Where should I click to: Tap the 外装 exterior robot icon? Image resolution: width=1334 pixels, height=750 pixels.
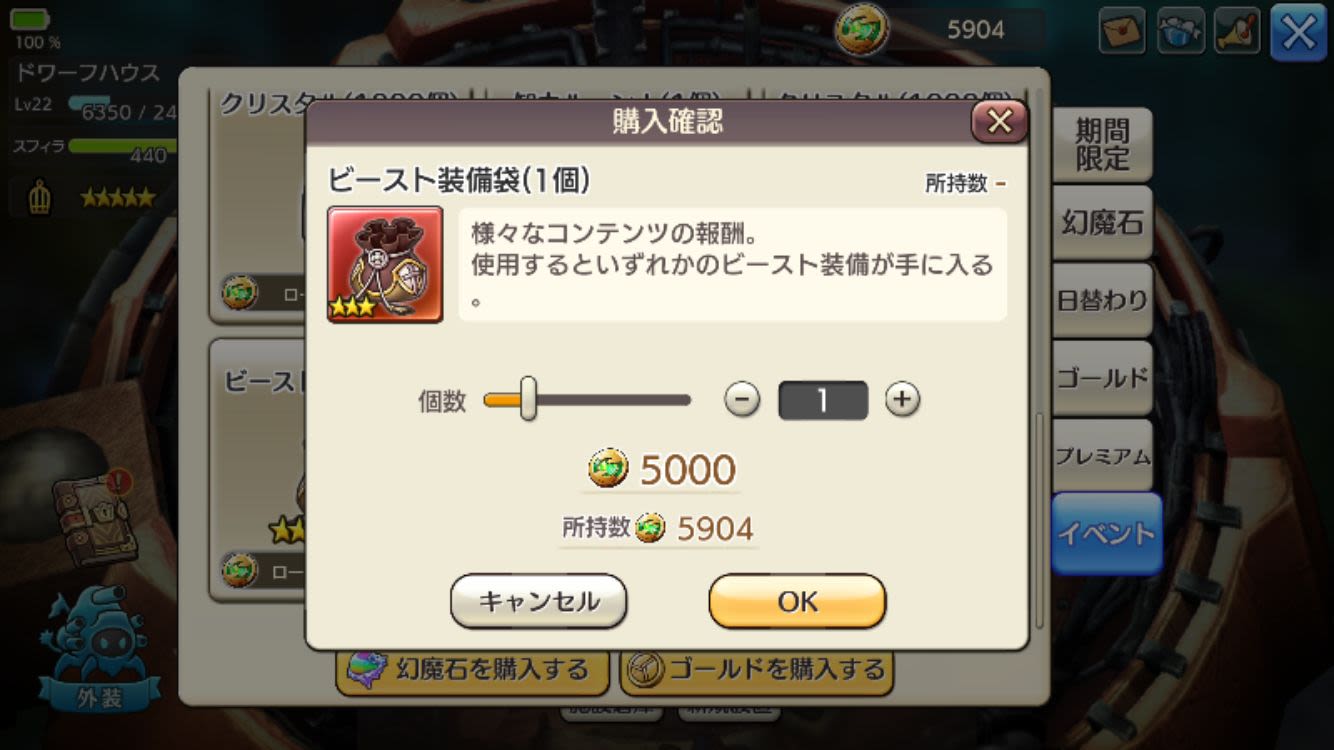point(99,649)
